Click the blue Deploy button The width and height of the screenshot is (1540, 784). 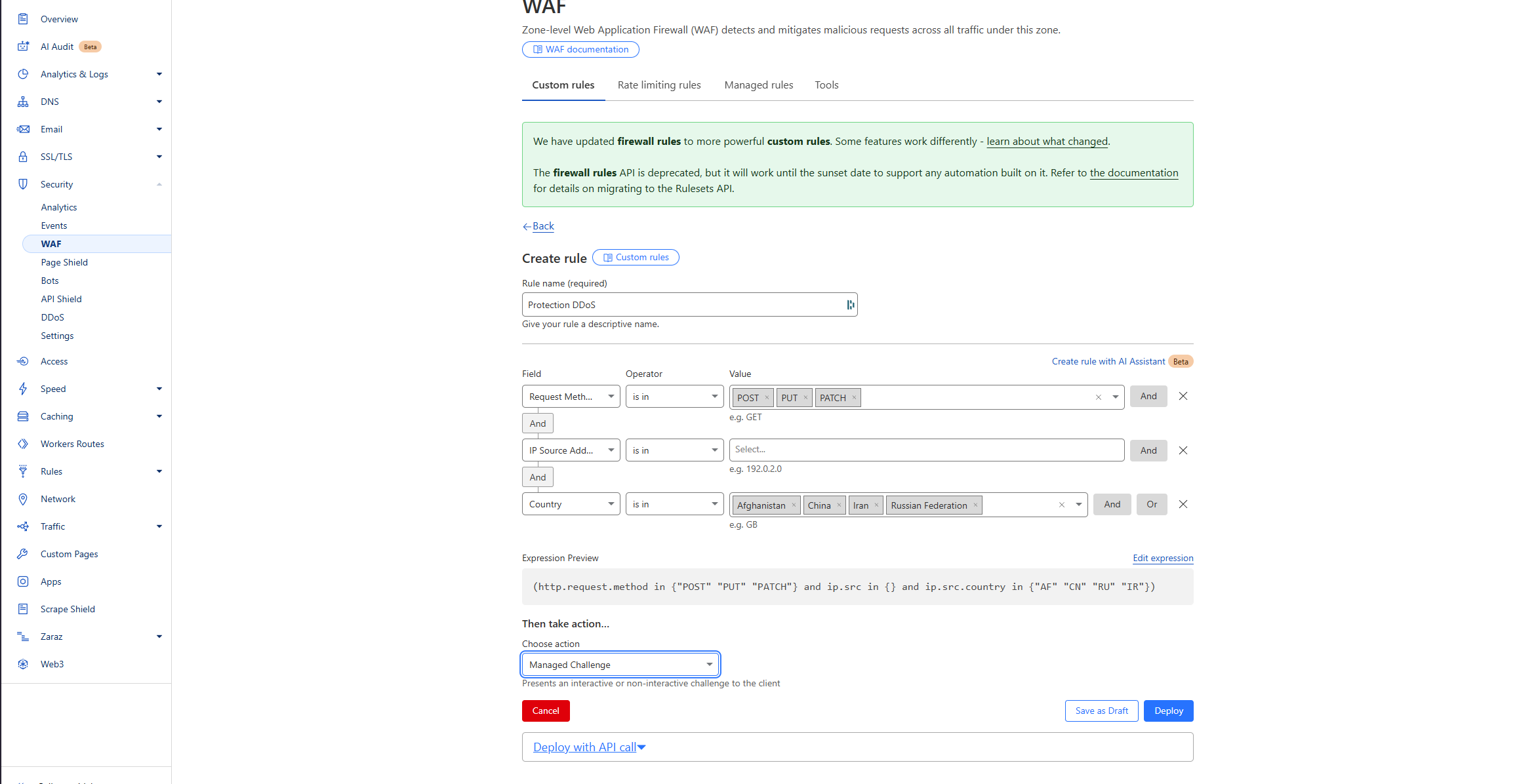pyautogui.click(x=1168, y=711)
